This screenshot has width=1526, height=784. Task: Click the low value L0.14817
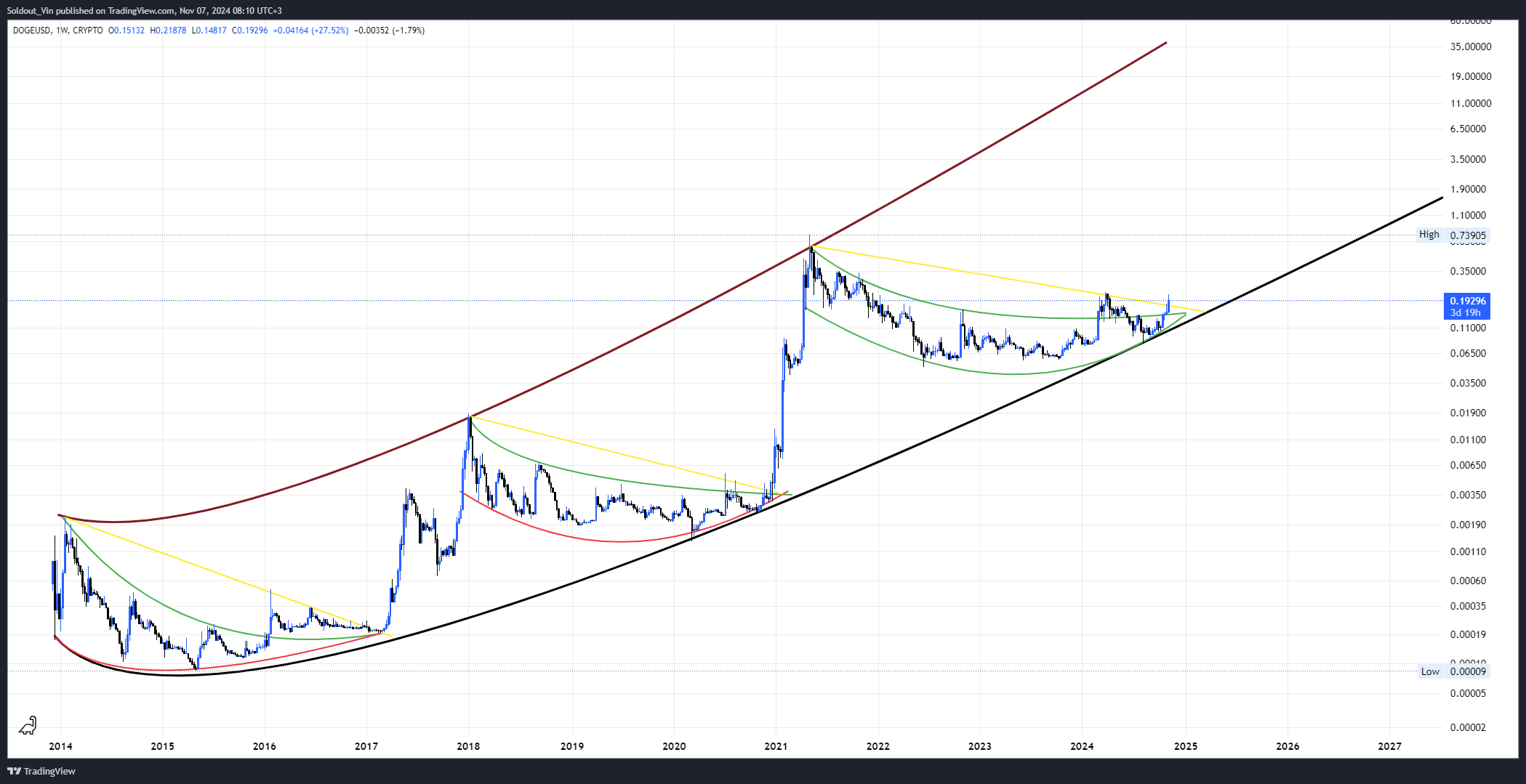point(209,31)
